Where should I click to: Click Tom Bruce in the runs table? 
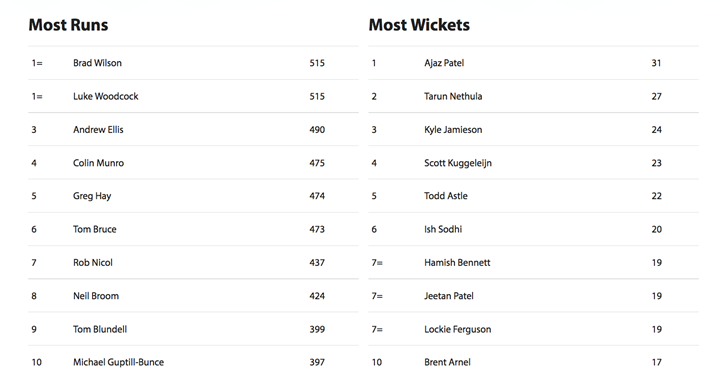click(x=94, y=229)
